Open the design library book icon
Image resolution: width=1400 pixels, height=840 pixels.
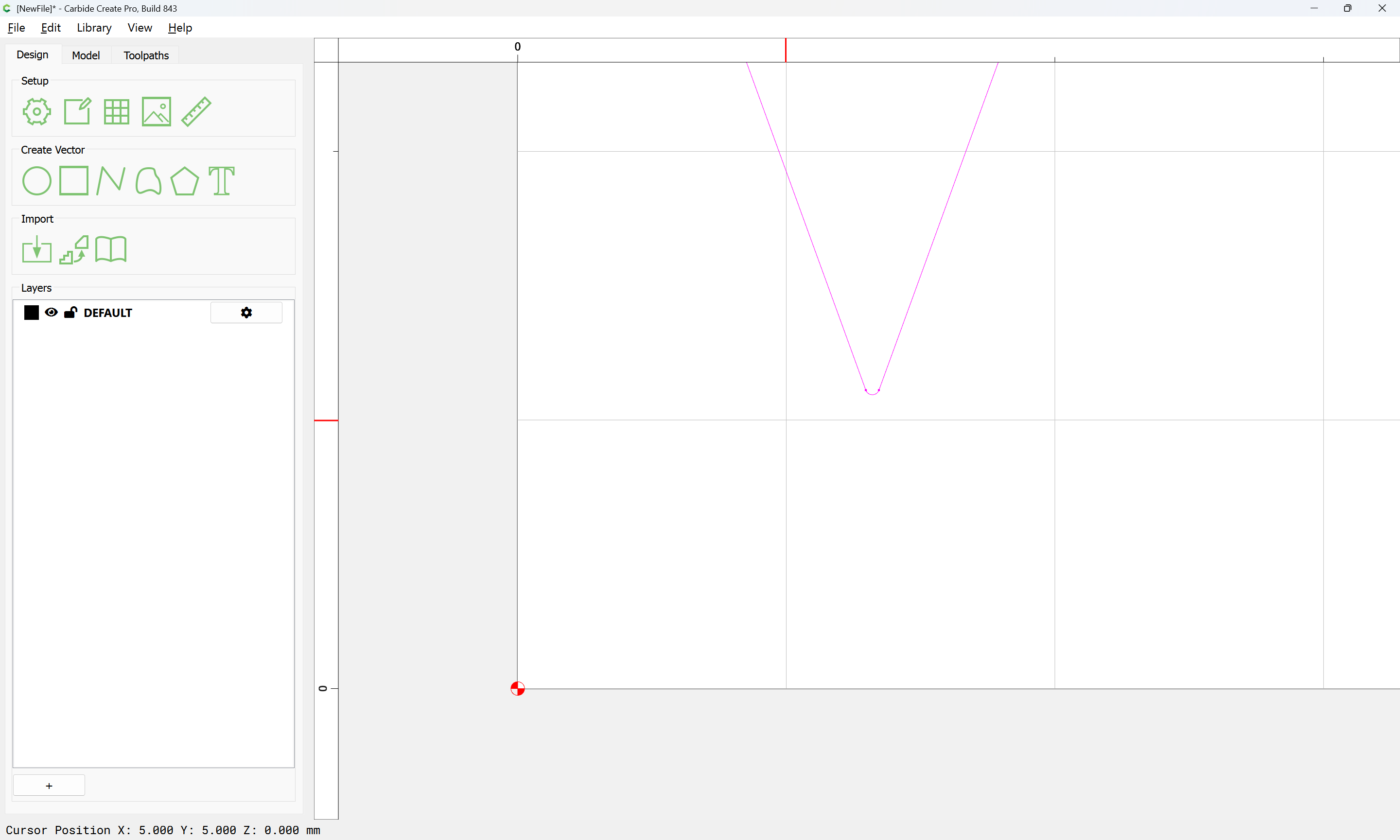coord(111,249)
